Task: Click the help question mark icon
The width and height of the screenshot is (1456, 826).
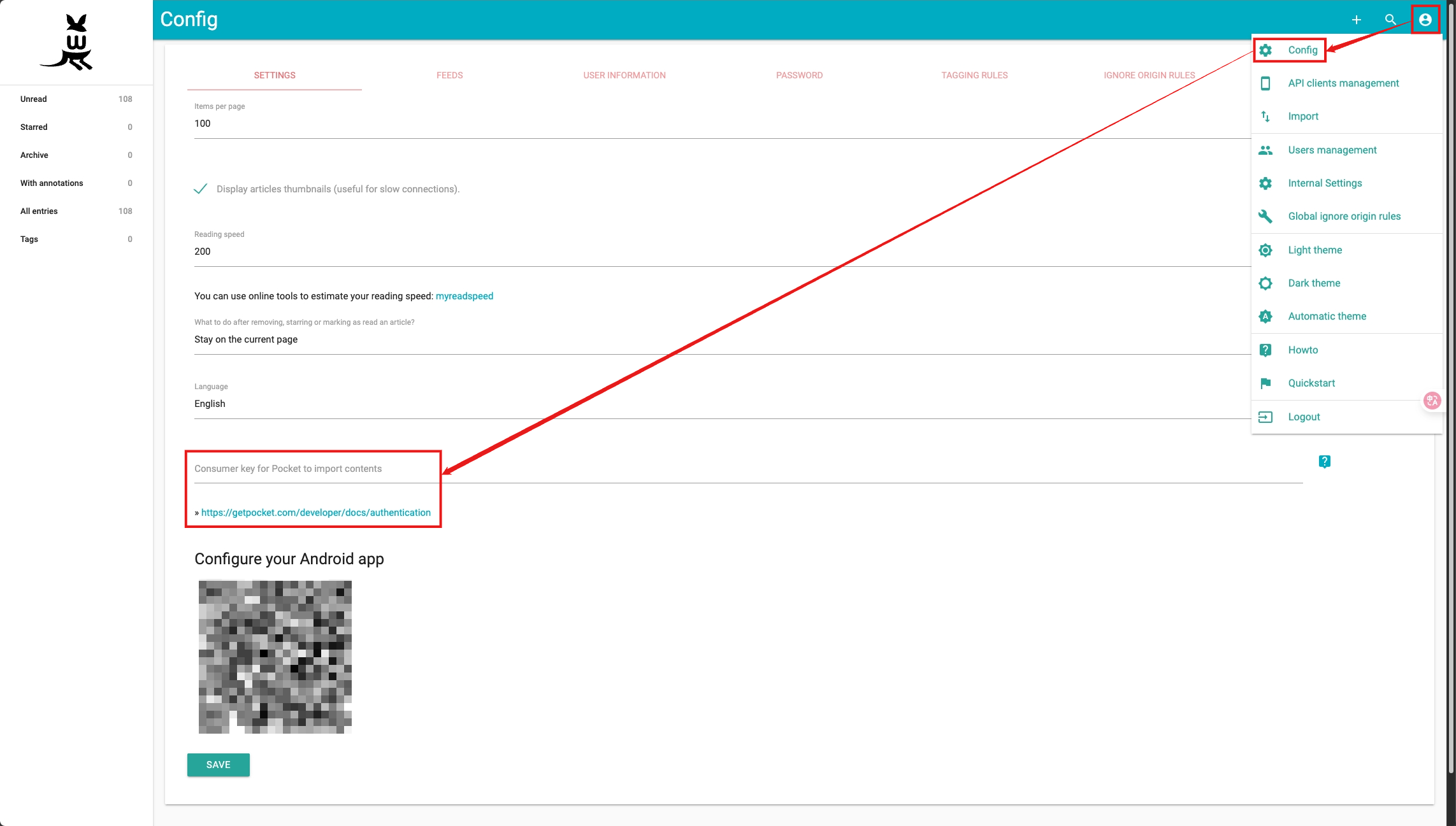Action: 1324,461
